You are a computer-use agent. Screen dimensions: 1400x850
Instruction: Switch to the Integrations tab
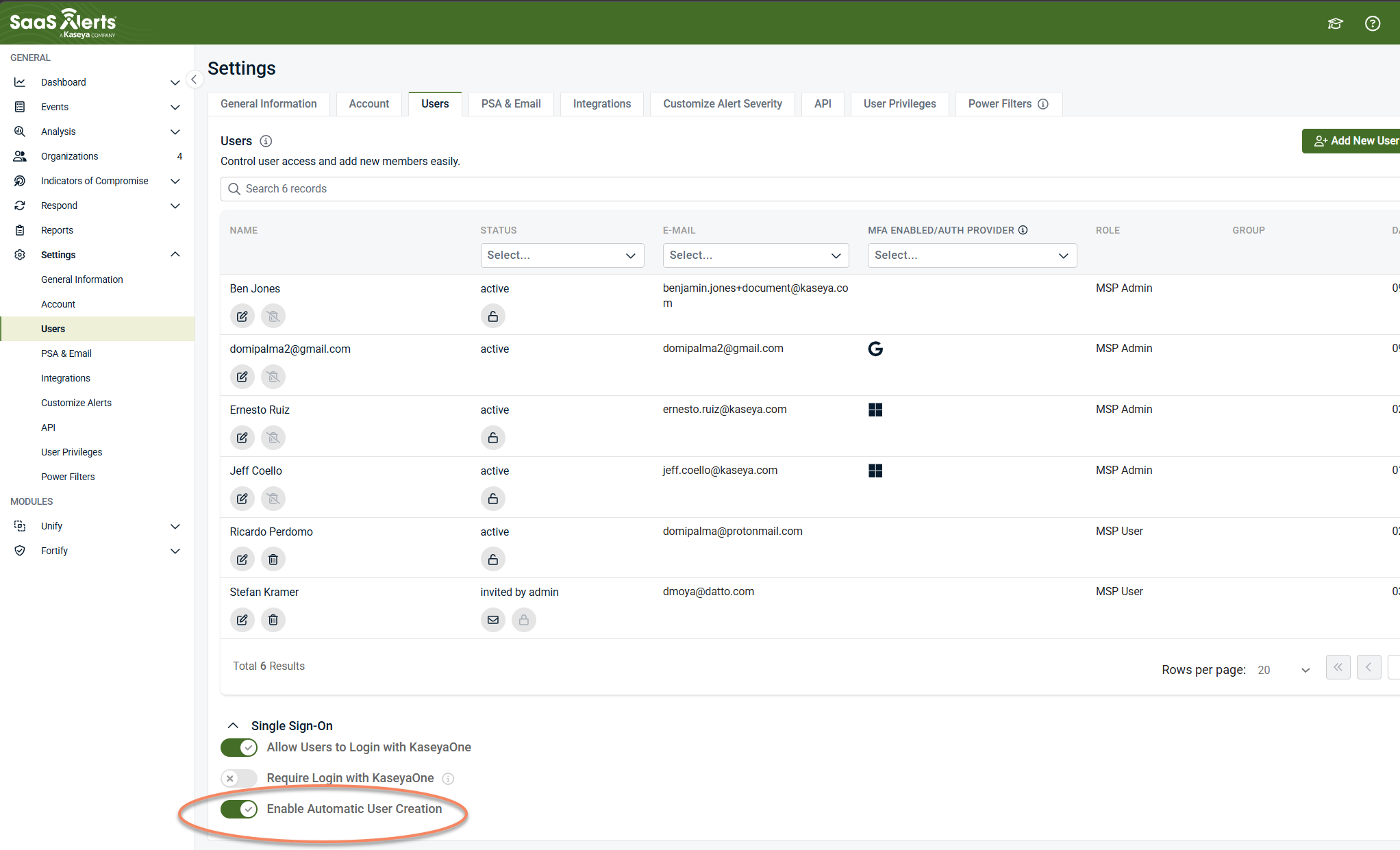[602, 104]
